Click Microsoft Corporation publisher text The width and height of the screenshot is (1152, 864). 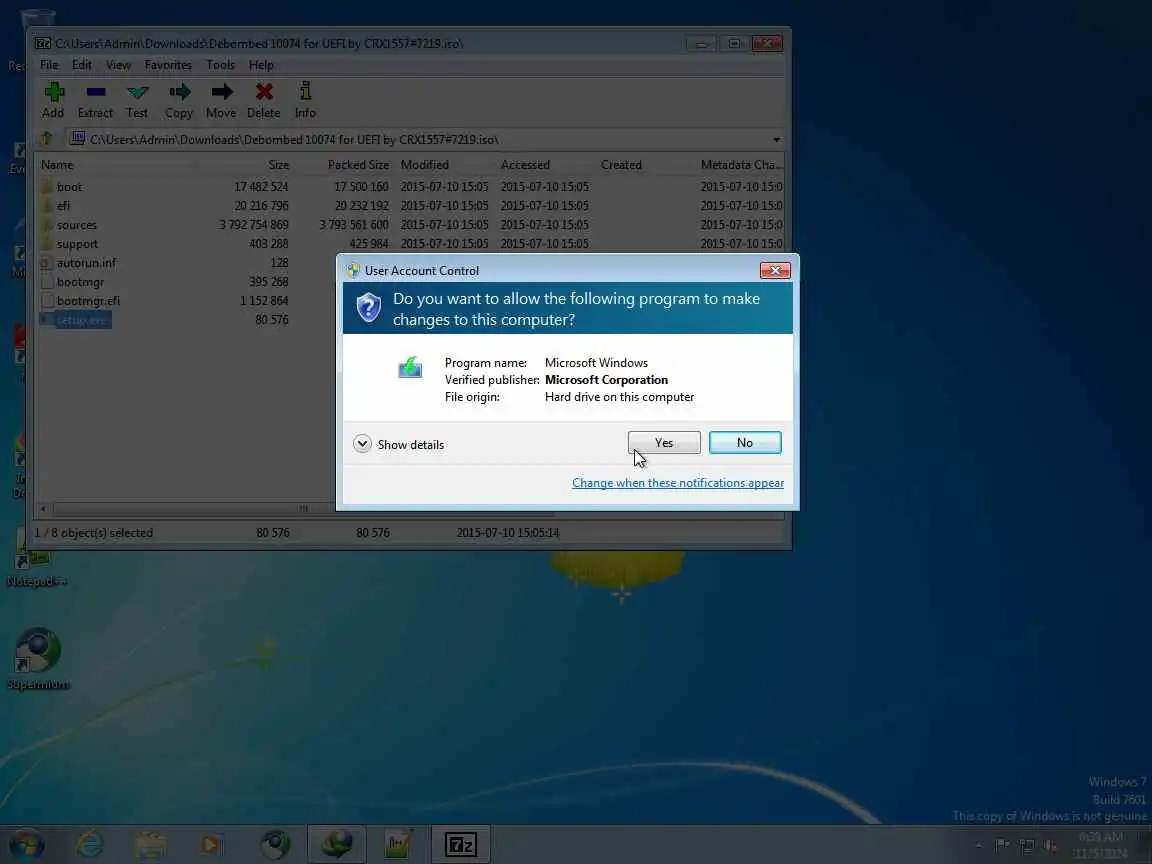click(607, 380)
